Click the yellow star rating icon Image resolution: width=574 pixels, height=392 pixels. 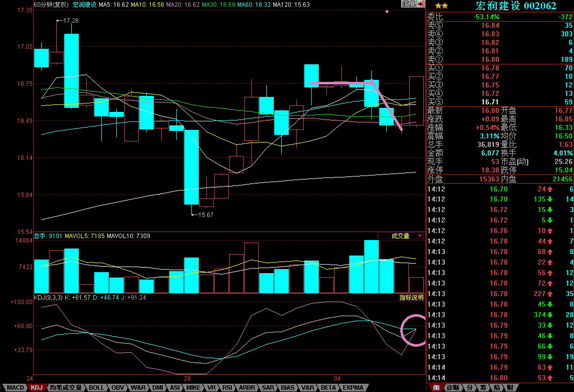point(441,6)
